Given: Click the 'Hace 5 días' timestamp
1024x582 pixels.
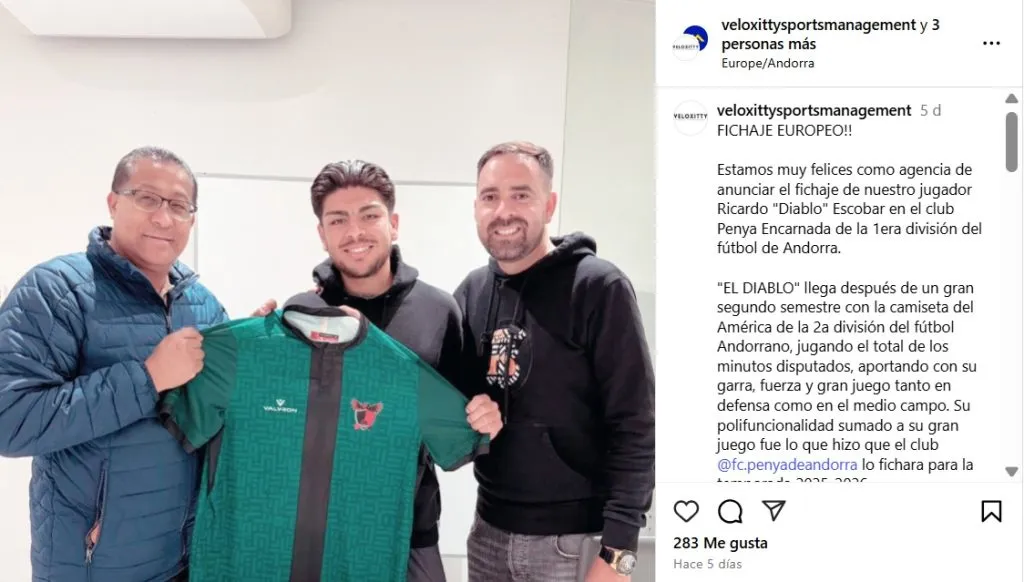Looking at the screenshot, I should pos(707,564).
